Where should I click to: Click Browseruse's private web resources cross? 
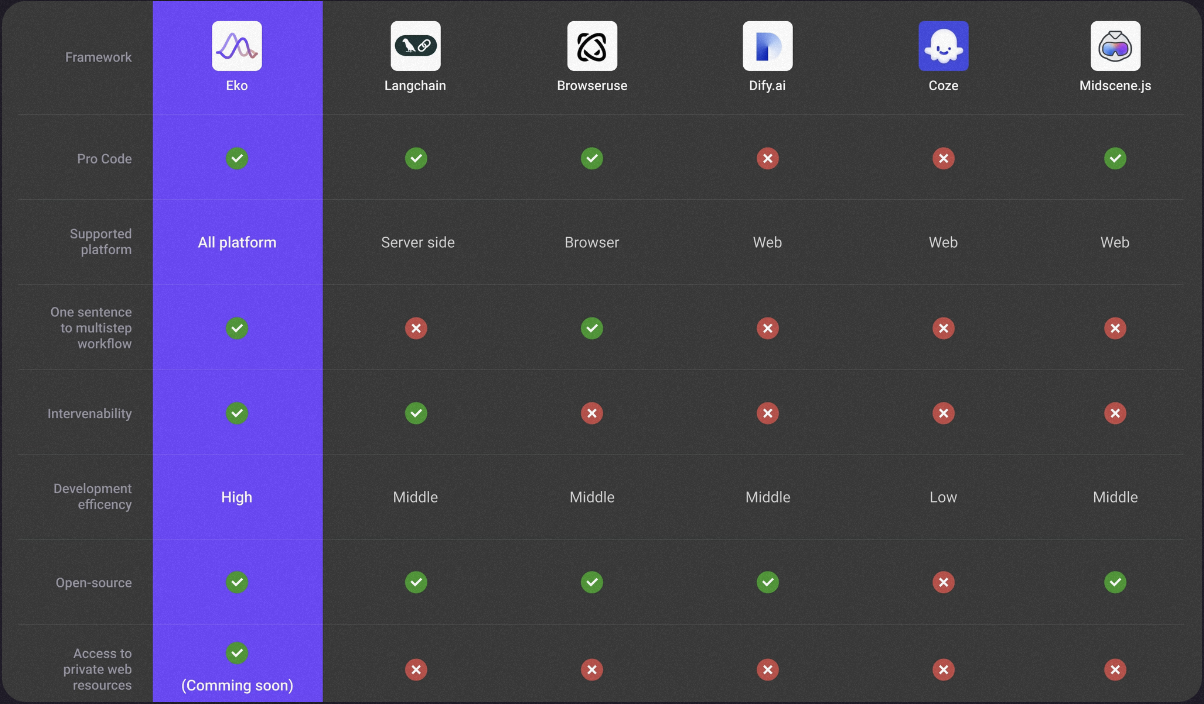(x=592, y=670)
